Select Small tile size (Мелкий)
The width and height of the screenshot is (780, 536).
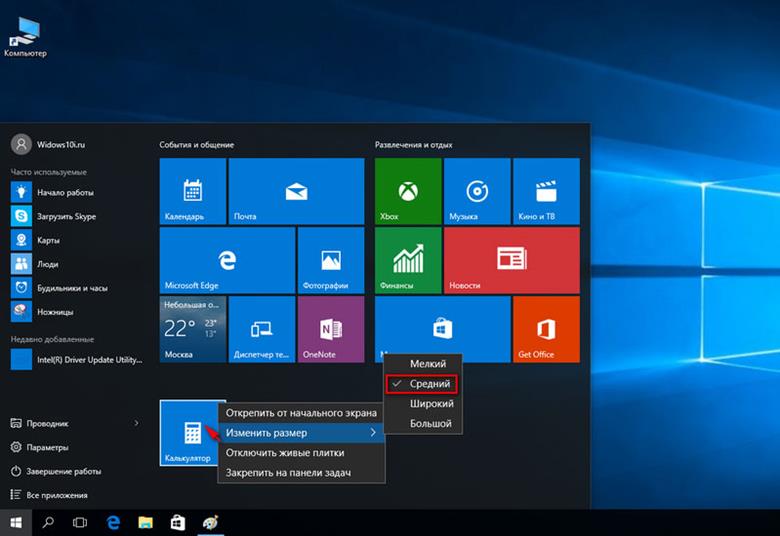[x=423, y=364]
